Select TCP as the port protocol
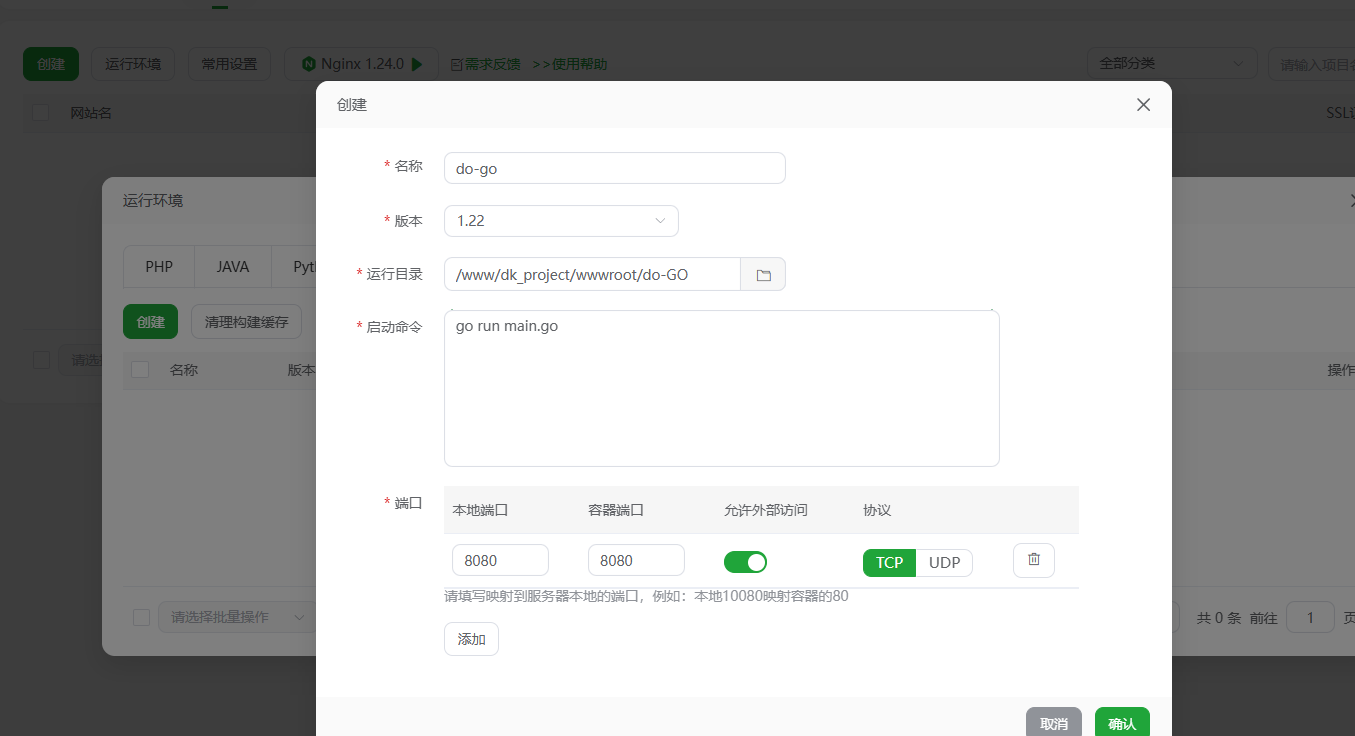Image resolution: width=1355 pixels, height=736 pixels. point(888,562)
